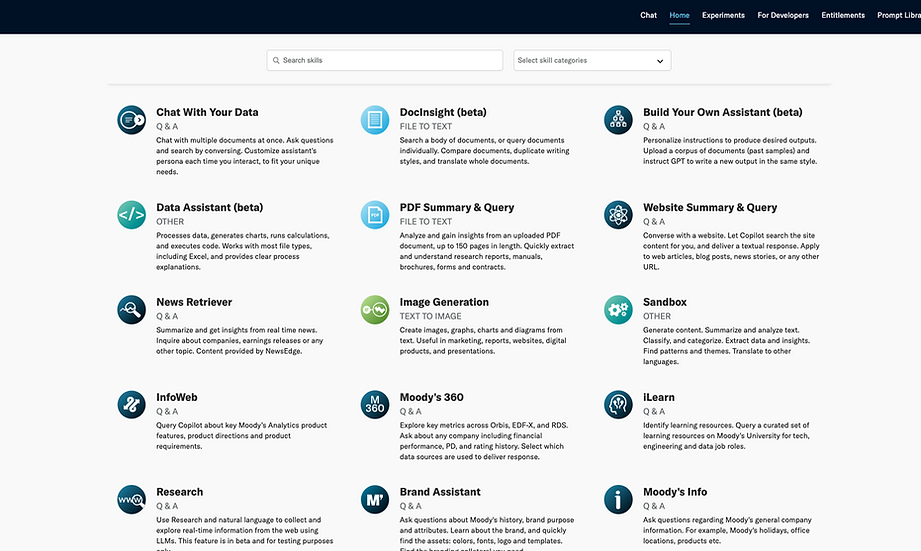Open the Sandbox skill title

pyautogui.click(x=664, y=302)
